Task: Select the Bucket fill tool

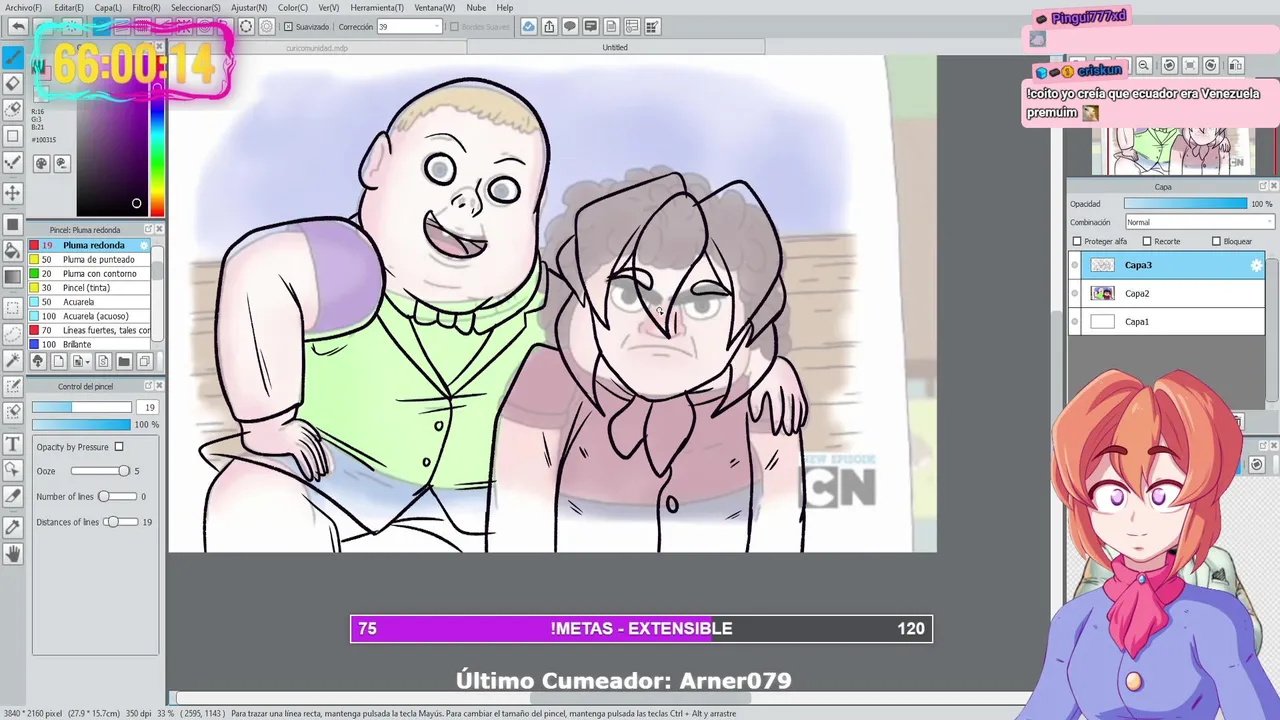Action: (13, 250)
